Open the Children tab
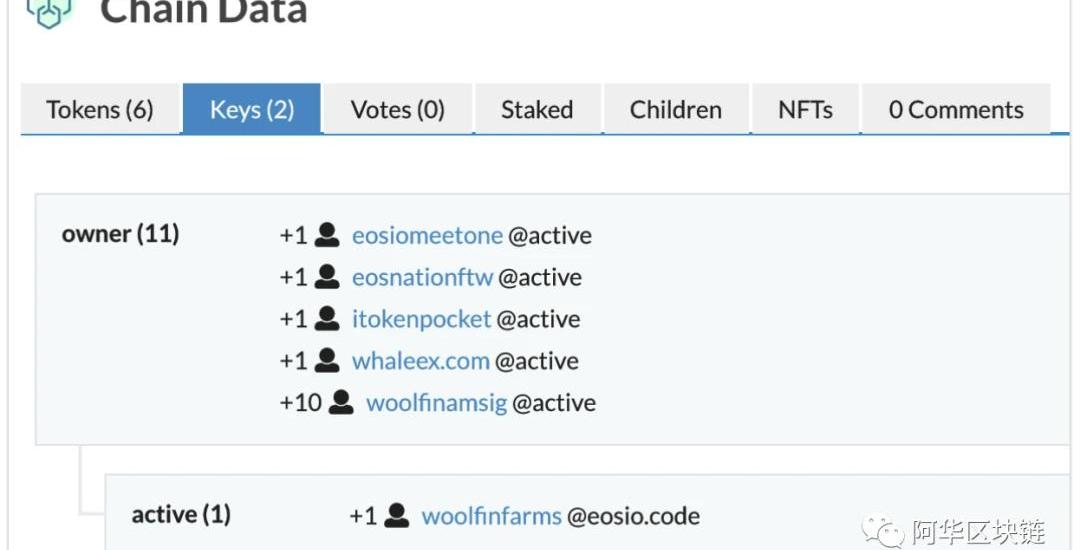The image size is (1080, 550). click(x=675, y=110)
